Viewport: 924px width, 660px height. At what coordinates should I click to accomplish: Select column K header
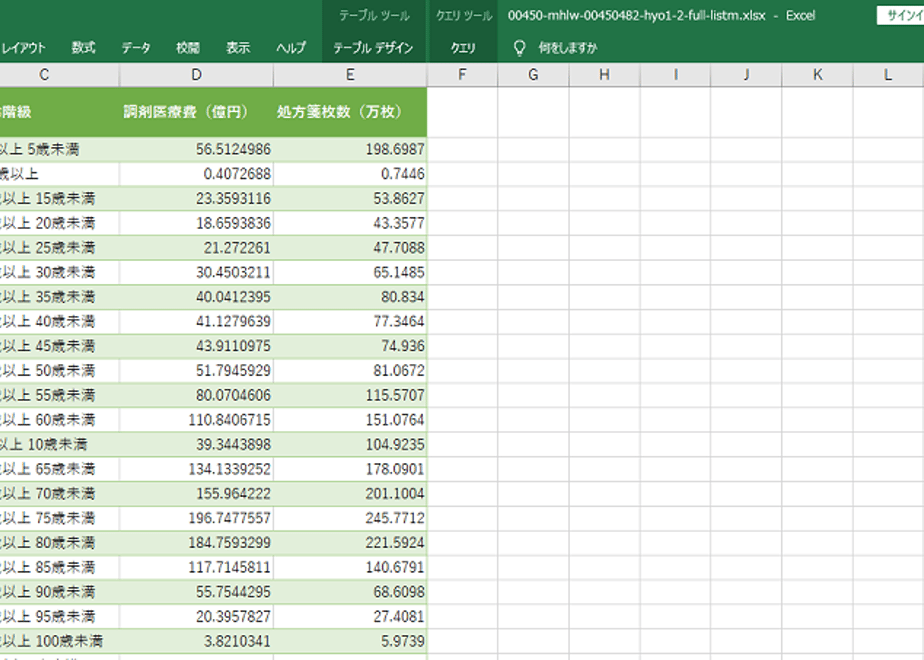click(x=817, y=75)
